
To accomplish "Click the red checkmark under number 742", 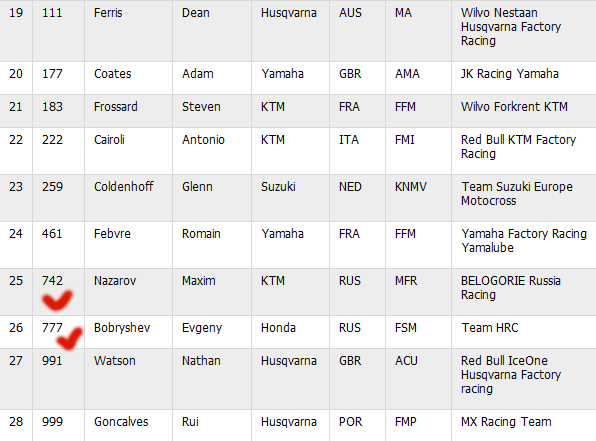I will 57,300.
